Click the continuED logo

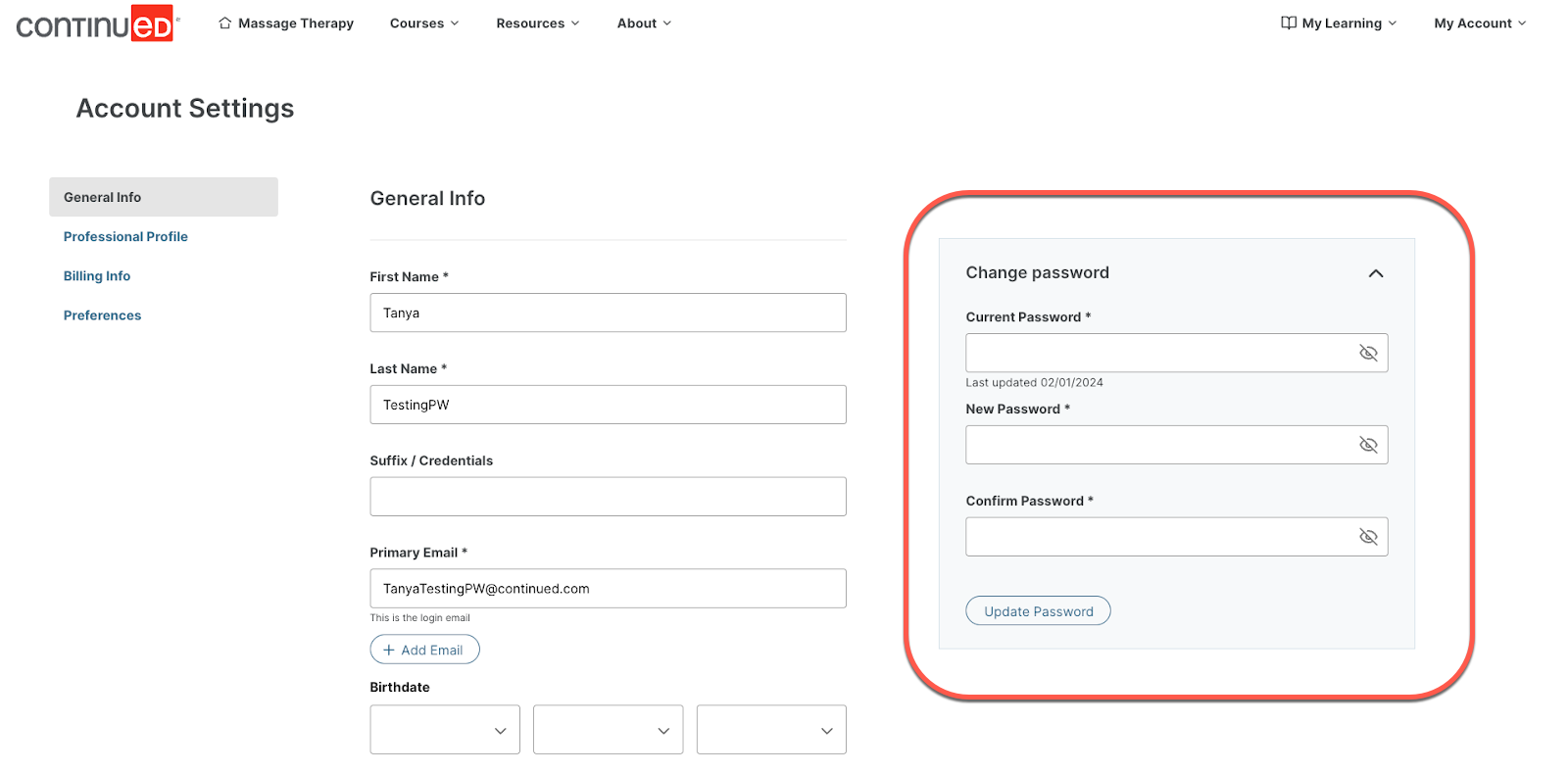[95, 24]
